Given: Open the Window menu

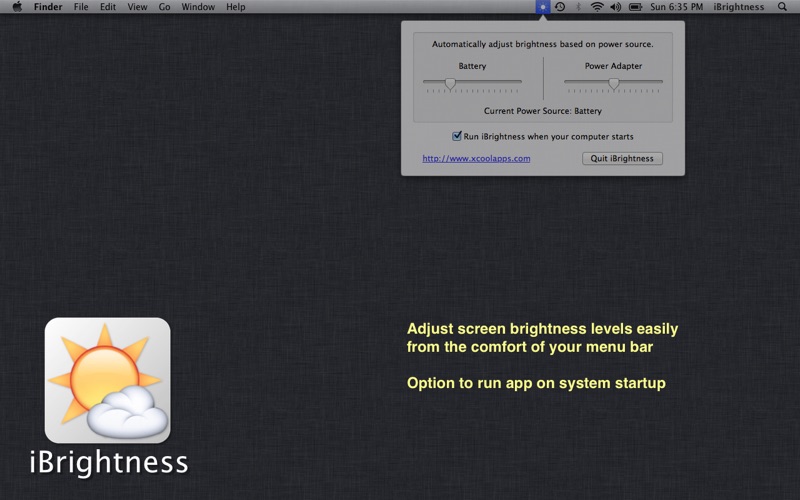Looking at the screenshot, I should 198,7.
